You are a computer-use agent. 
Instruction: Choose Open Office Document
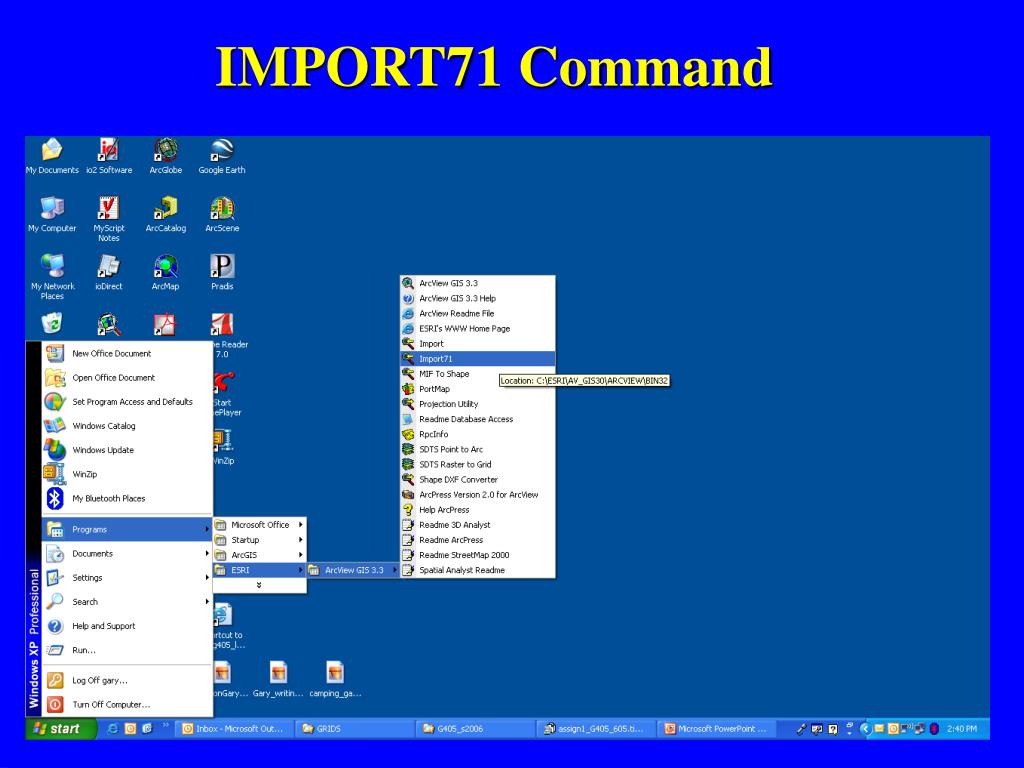127,377
